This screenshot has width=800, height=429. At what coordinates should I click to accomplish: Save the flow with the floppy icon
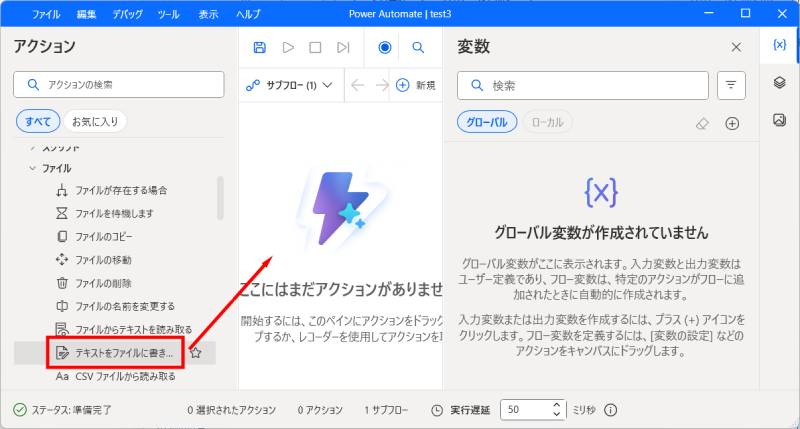pos(260,47)
